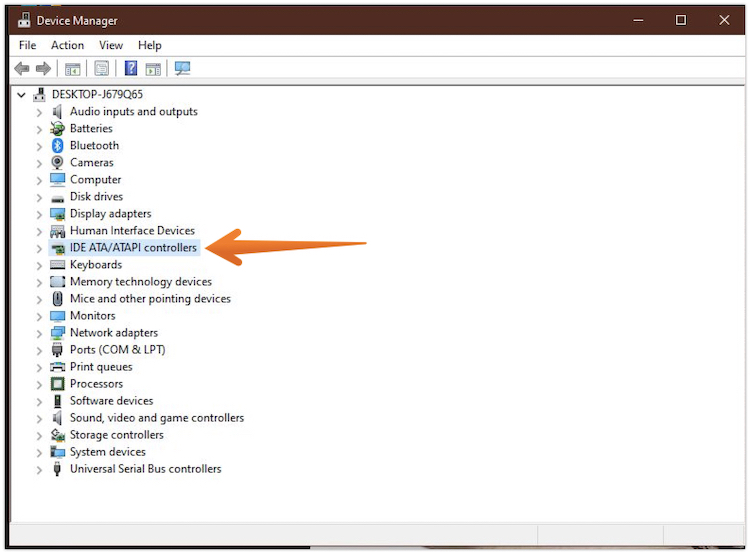Open the View menu
The width and height of the screenshot is (750, 554).
(x=111, y=45)
